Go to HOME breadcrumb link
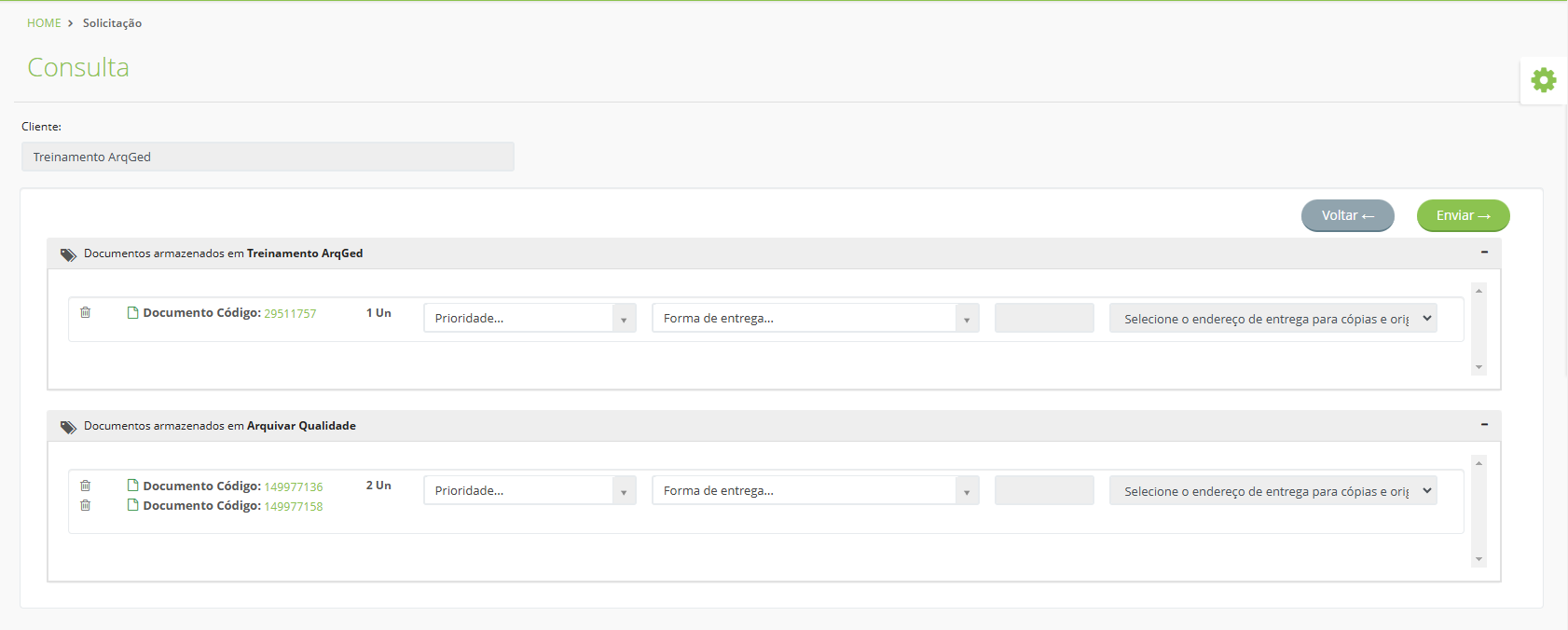The width and height of the screenshot is (1568, 630). coord(44,23)
